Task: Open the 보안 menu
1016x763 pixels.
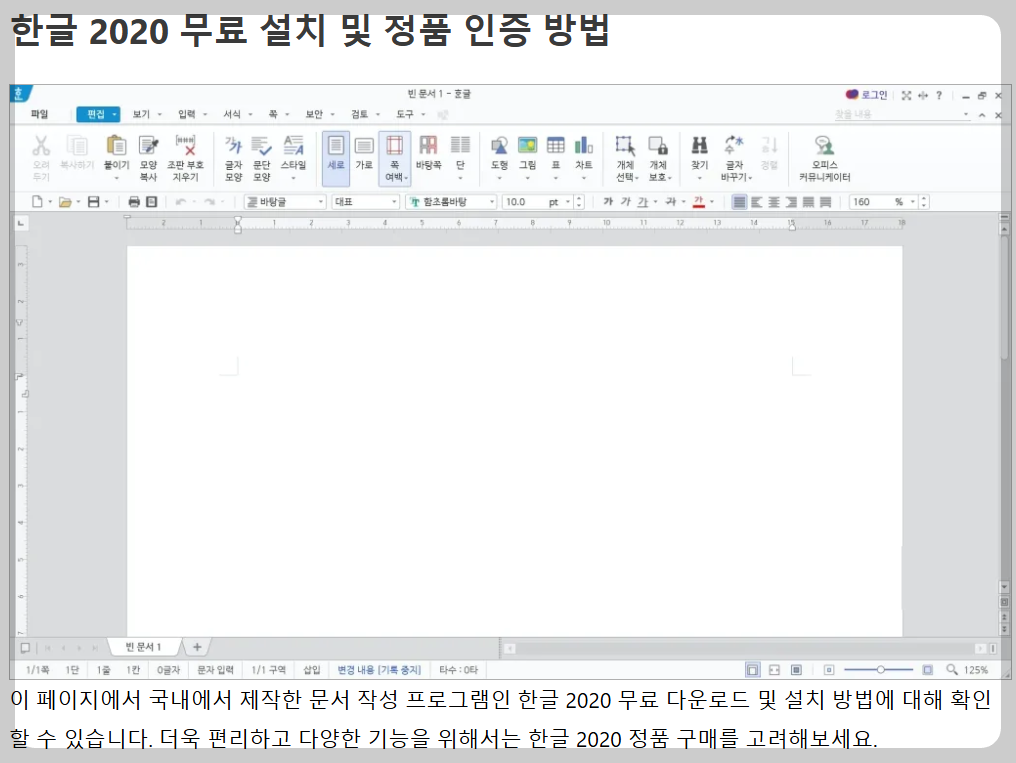Action: point(314,114)
